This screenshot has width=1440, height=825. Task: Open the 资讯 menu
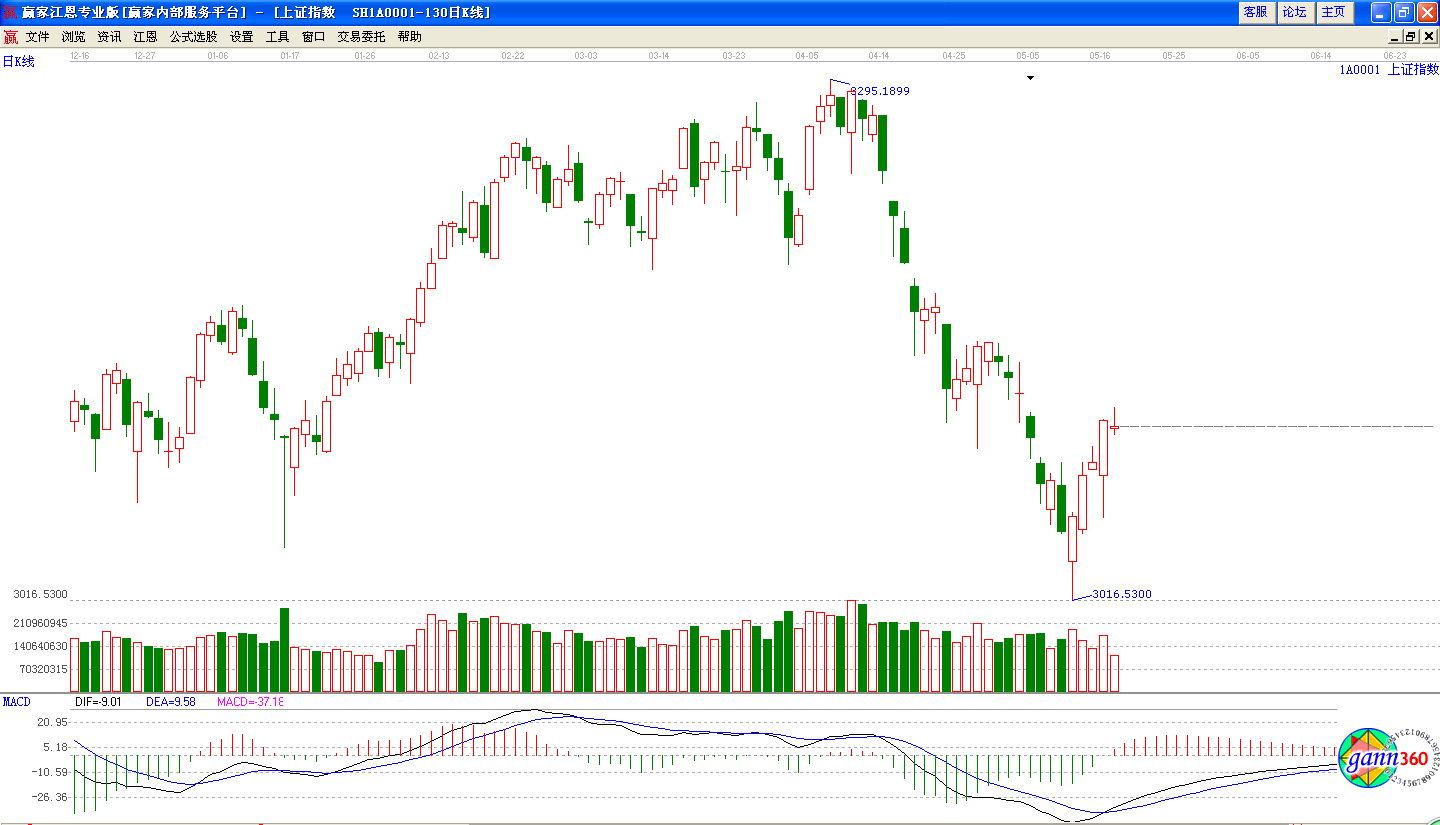[x=109, y=37]
